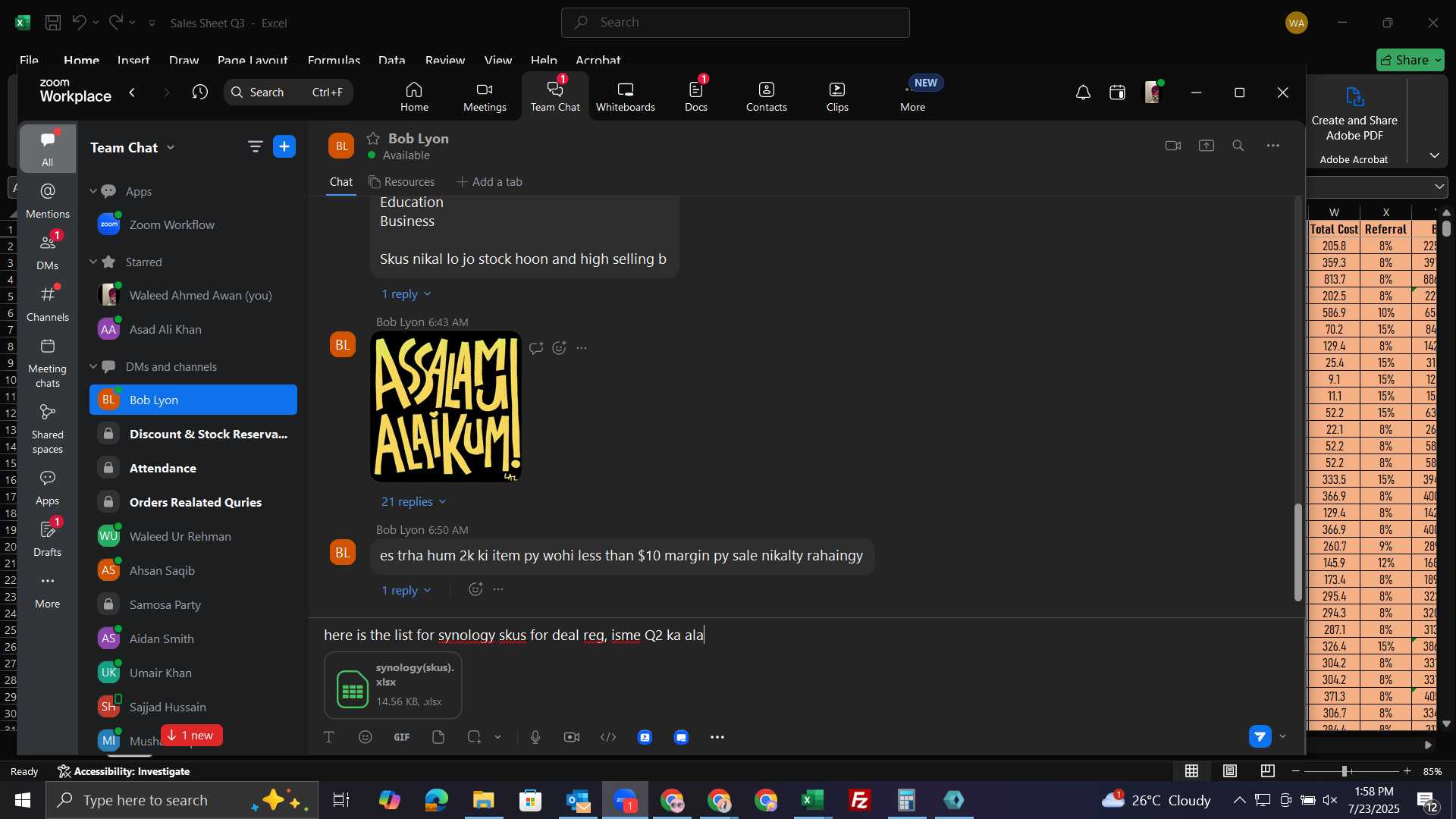Expand 1 reply under Skus message
Image resolution: width=1456 pixels, height=819 pixels.
tap(406, 294)
